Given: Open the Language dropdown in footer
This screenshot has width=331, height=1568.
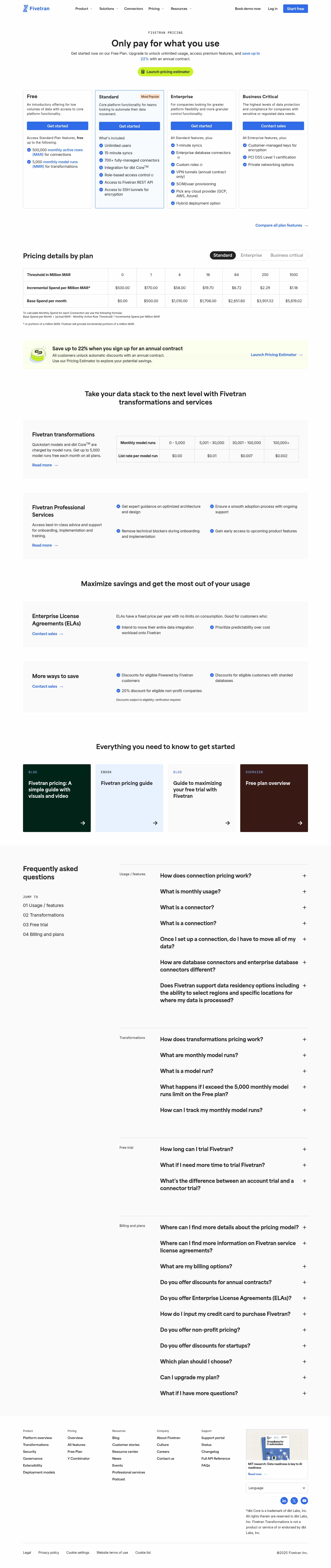Looking at the screenshot, I should click(277, 1488).
